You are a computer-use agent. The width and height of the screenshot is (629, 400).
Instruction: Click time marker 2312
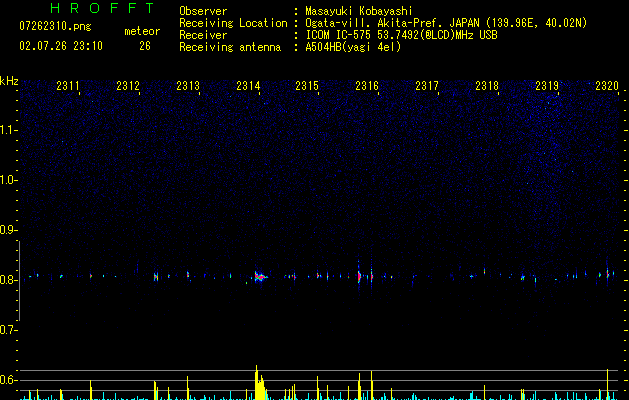pyautogui.click(x=128, y=85)
